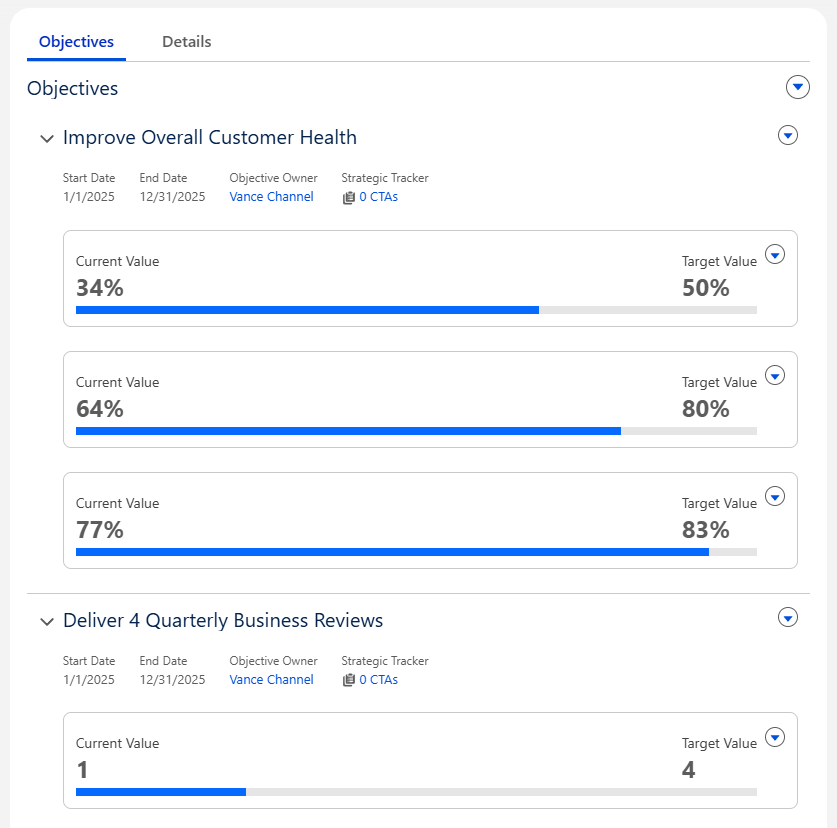The image size is (837, 828).
Task: Open the dropdown on the 64% current value card
Action: click(x=774, y=375)
